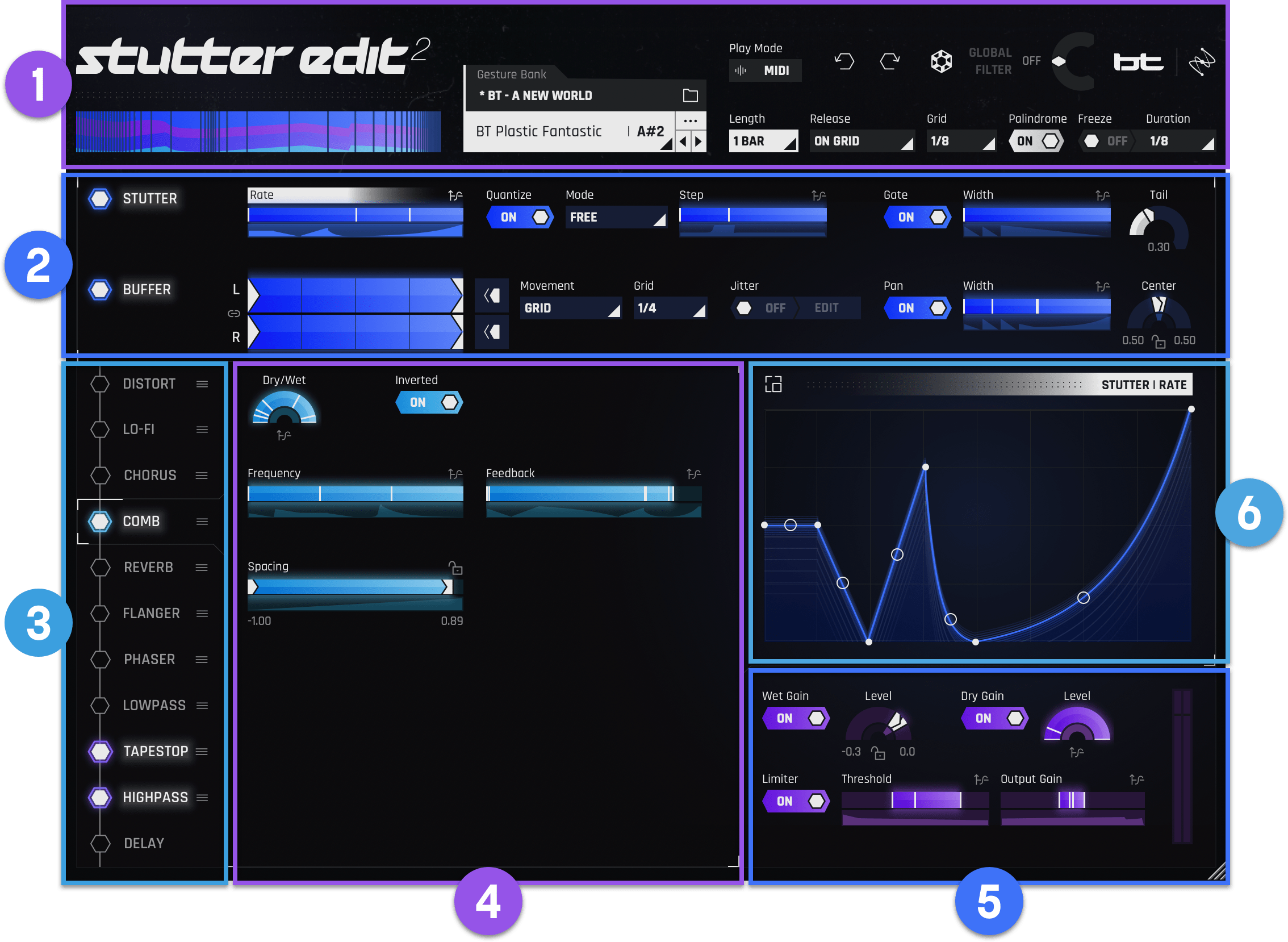Viewport: 1288px width, 942px height.
Task: Click Buffer Width curve icon
Action: [x=1102, y=286]
